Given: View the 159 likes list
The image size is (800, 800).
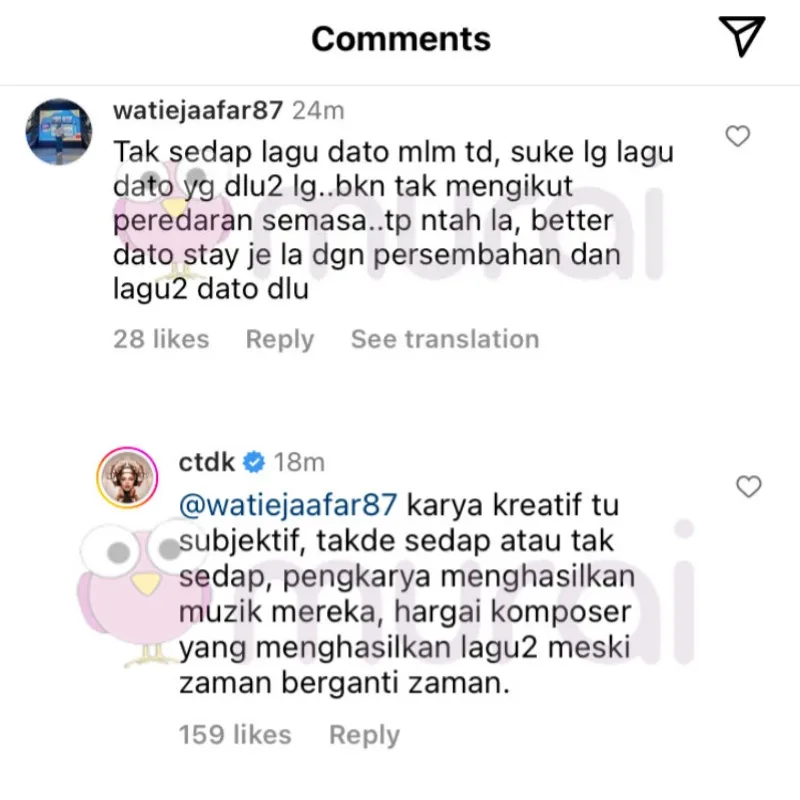Looking at the screenshot, I should (235, 735).
